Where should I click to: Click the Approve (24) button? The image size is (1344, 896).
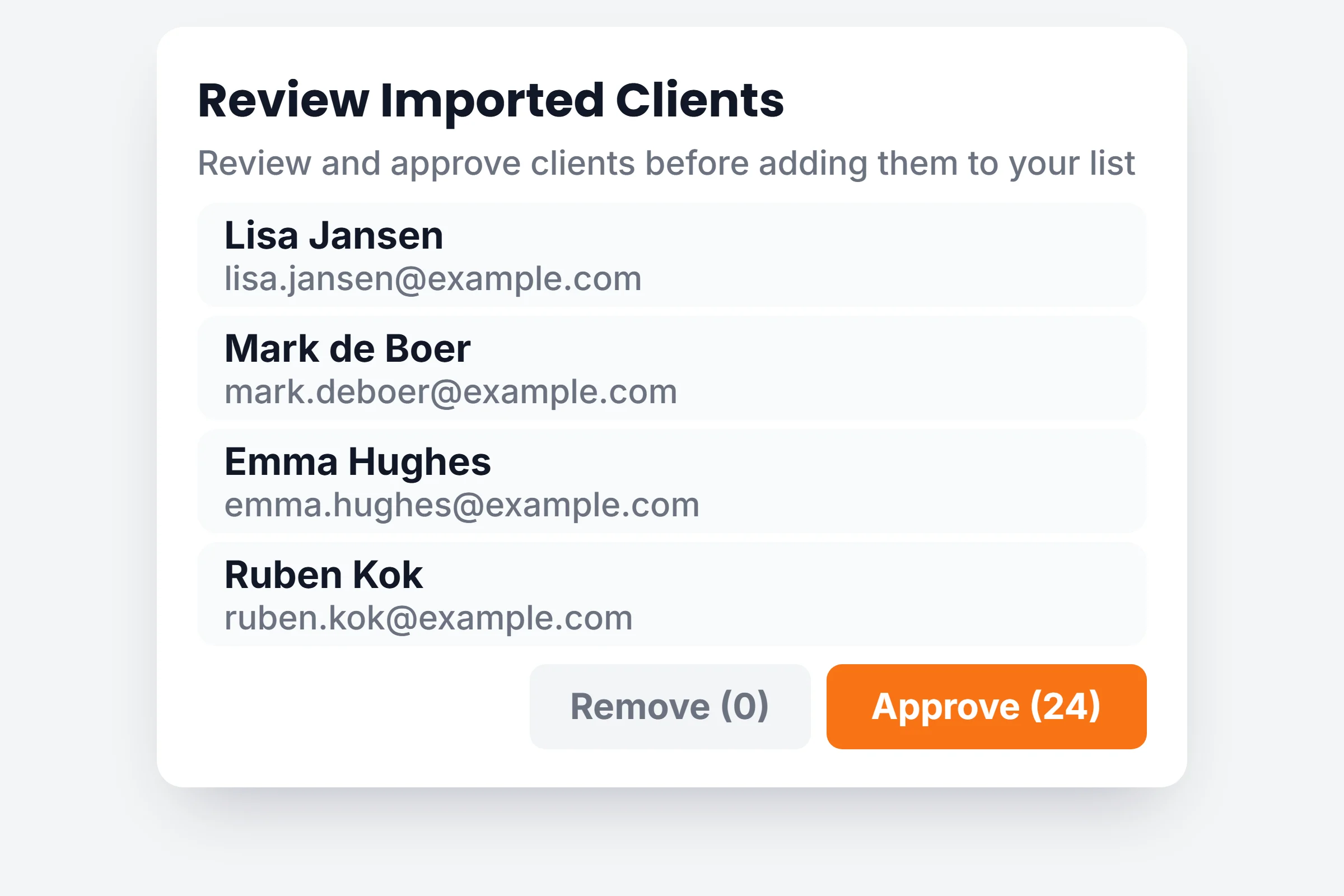(x=986, y=706)
